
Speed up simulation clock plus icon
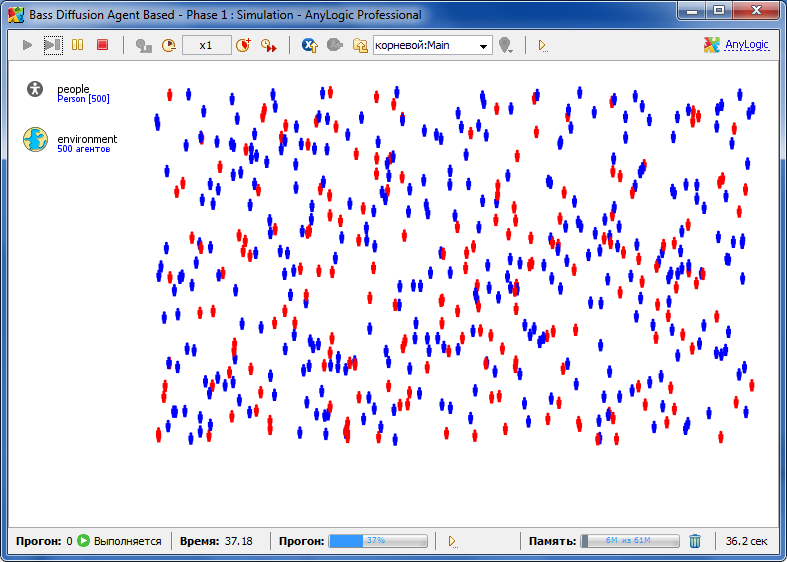click(x=243, y=45)
